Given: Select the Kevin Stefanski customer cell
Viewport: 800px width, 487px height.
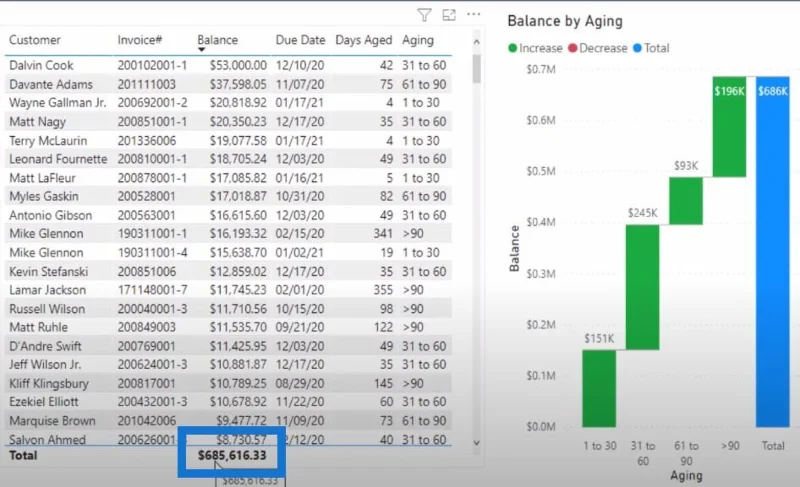Looking at the screenshot, I should (x=48, y=271).
